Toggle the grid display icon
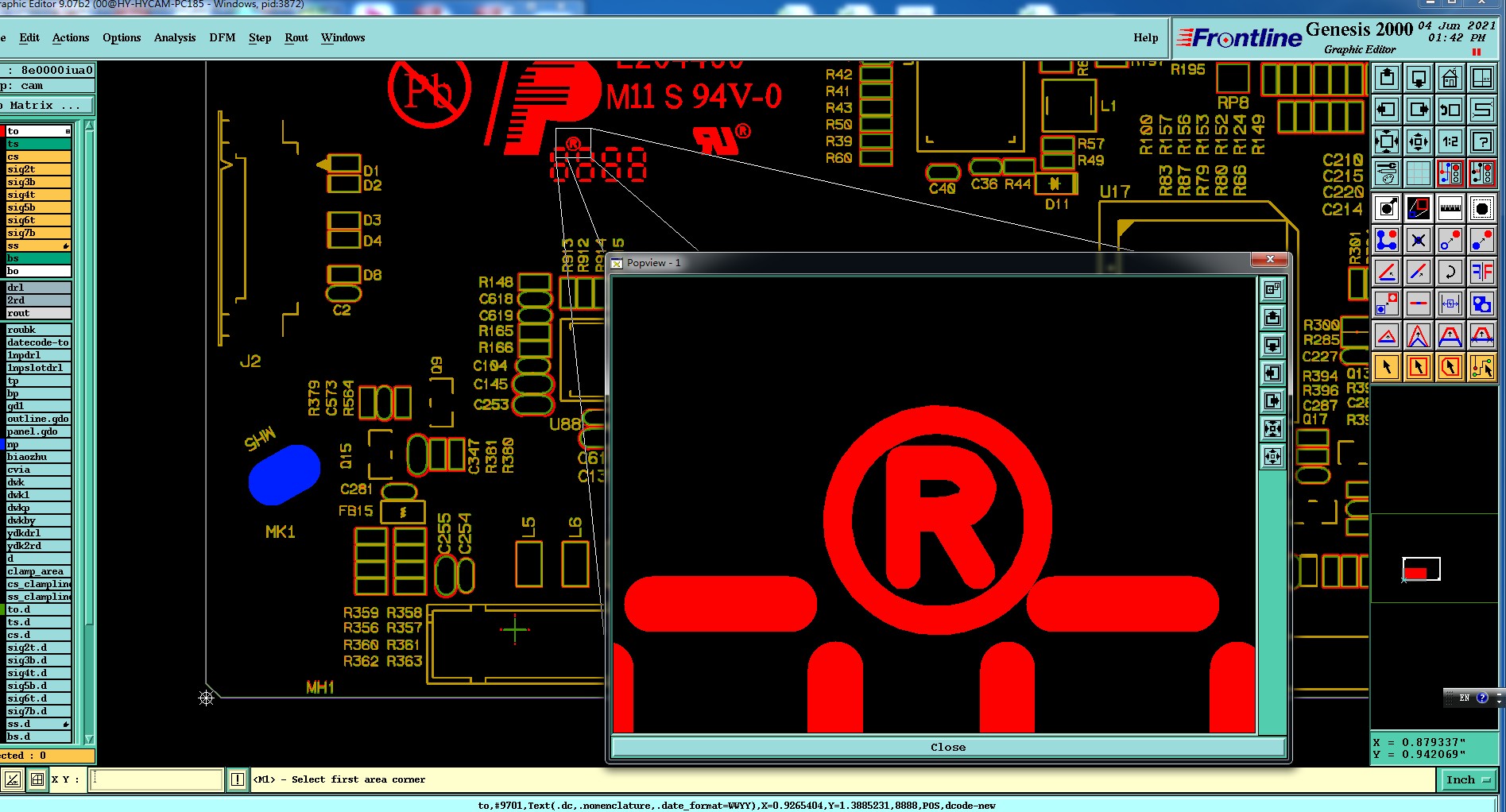The image size is (1506, 812). 1419,173
